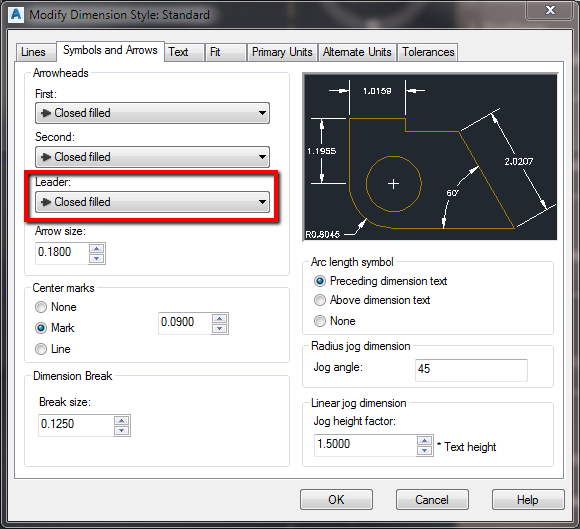Select the Symbols and Arrows tab
Image resolution: width=580 pixels, height=529 pixels.
(110, 50)
